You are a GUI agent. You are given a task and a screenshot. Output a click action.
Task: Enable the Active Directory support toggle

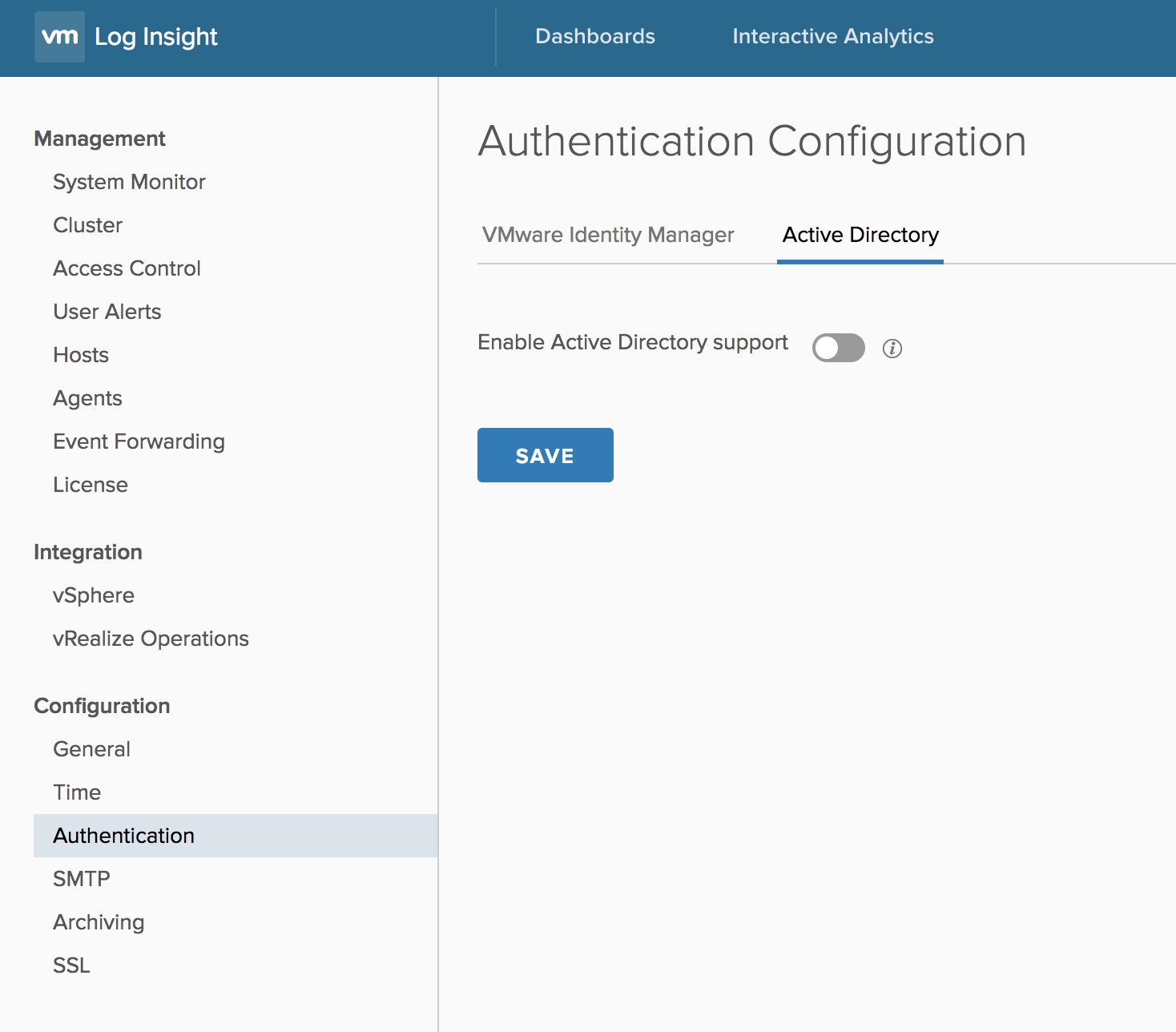click(838, 349)
